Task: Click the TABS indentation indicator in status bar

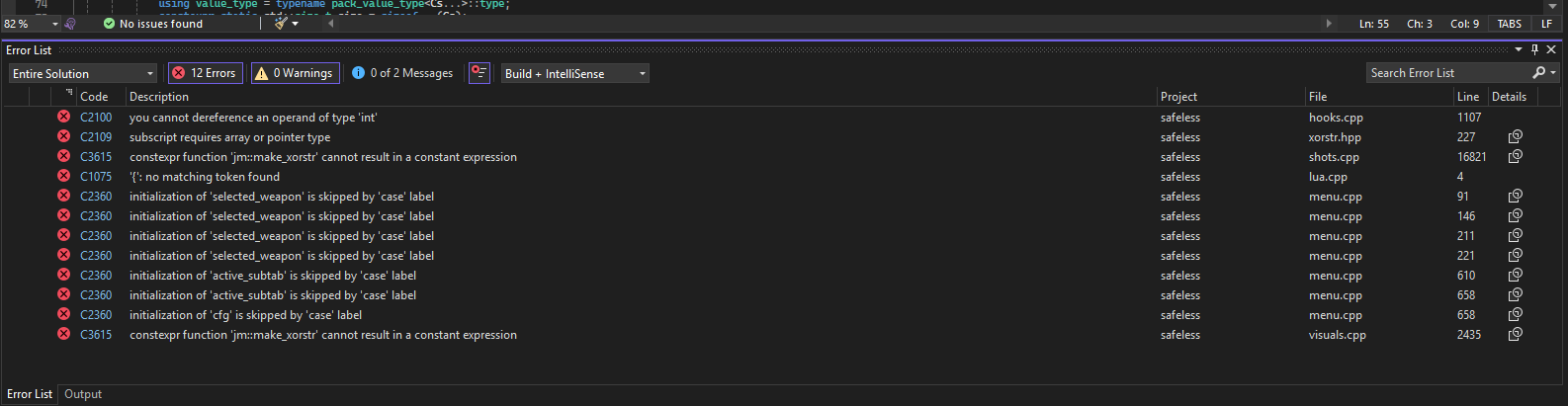Action: point(1510,24)
